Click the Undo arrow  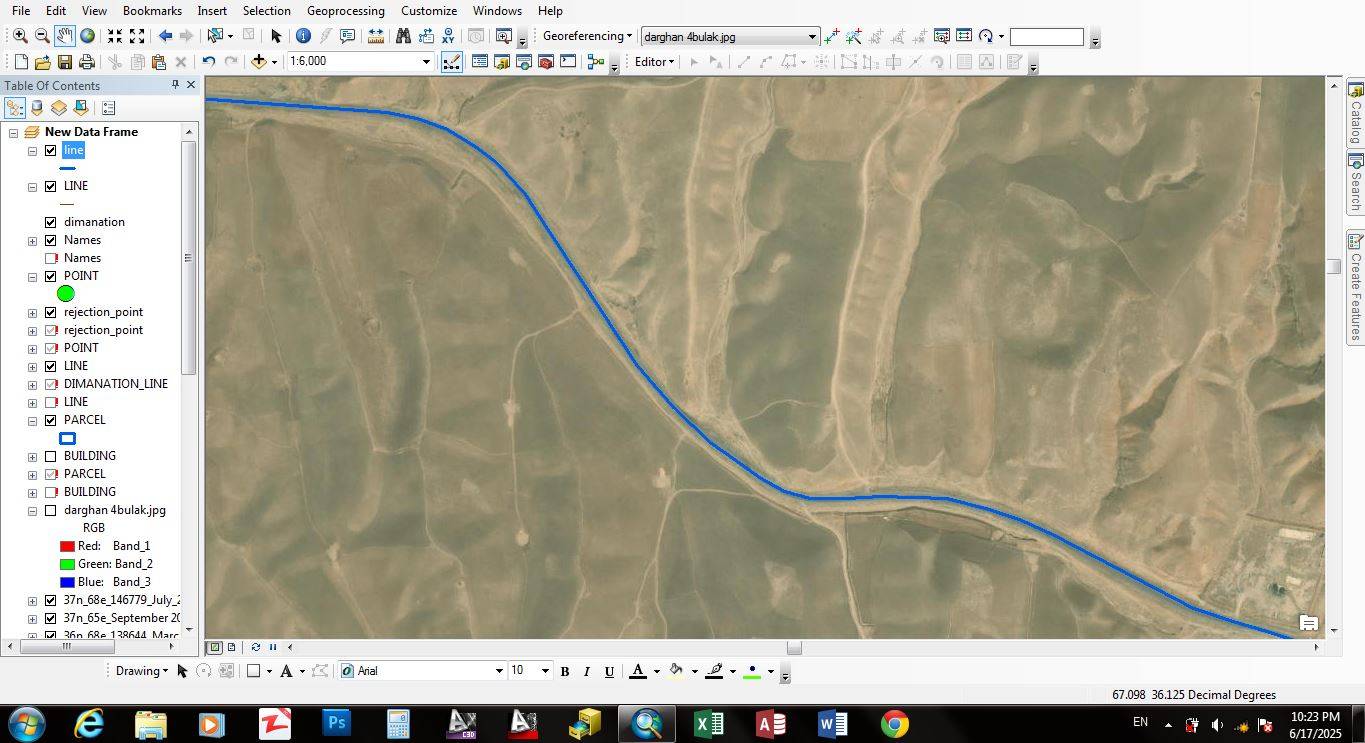[x=208, y=62]
